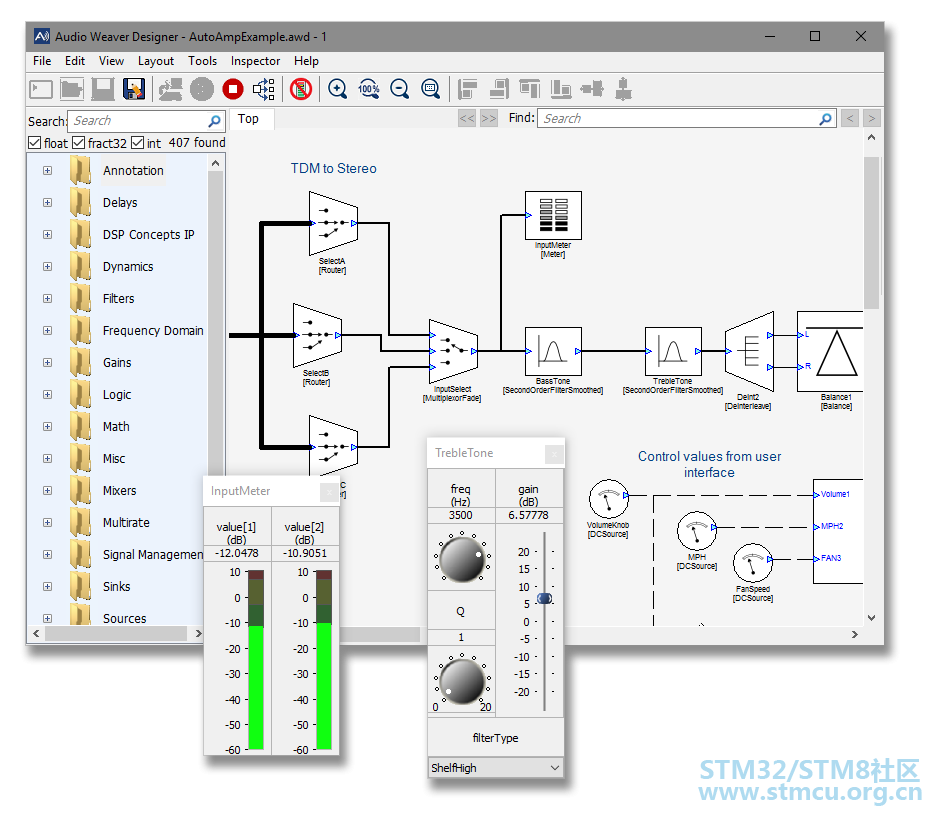Toggle the int checkbox
Viewport: 931px width, 815px height.
137,143
